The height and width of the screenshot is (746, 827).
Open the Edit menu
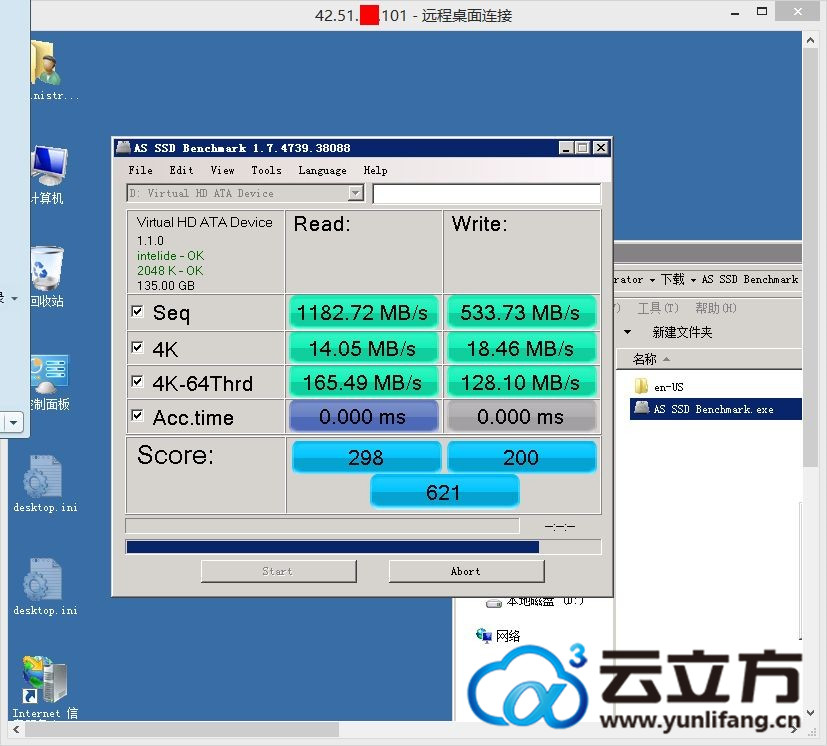181,170
